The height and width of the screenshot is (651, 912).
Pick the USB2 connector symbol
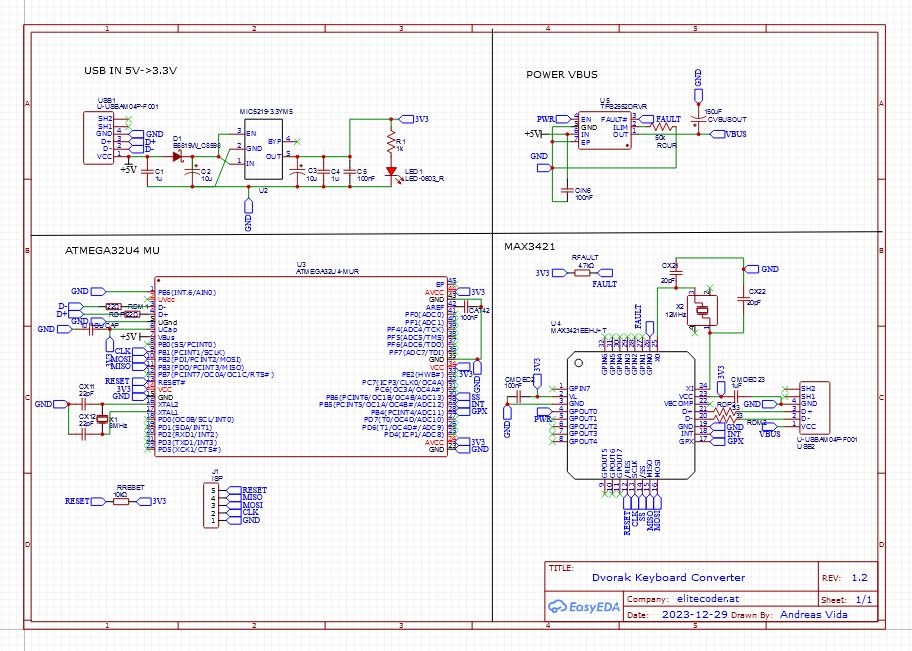pyautogui.click(x=814, y=407)
